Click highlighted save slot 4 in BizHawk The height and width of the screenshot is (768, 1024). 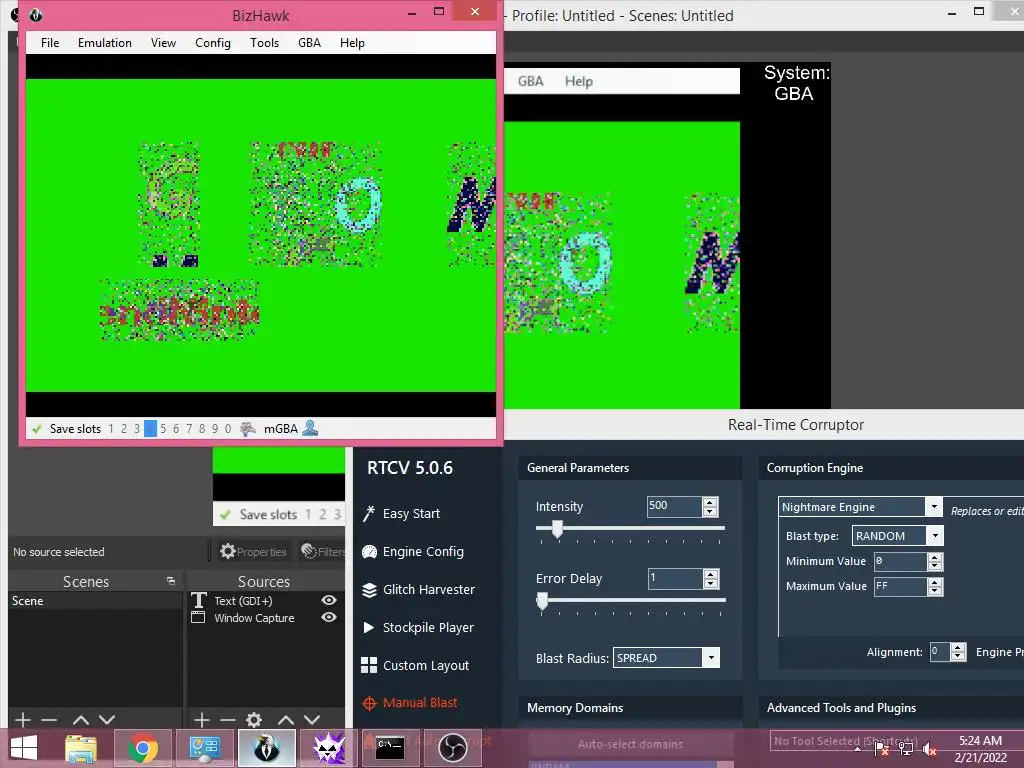[150, 429]
